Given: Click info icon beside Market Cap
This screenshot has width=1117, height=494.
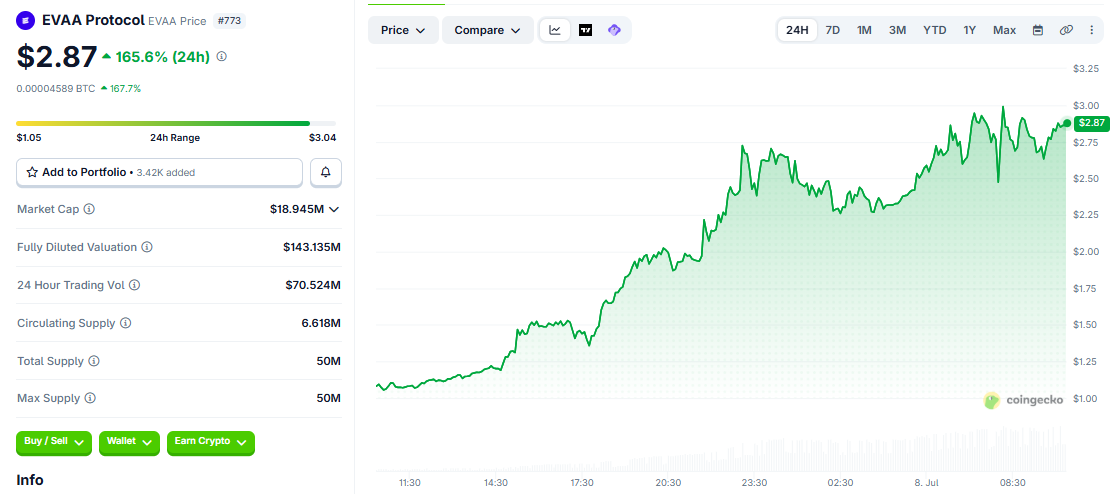Looking at the screenshot, I should 89,209.
